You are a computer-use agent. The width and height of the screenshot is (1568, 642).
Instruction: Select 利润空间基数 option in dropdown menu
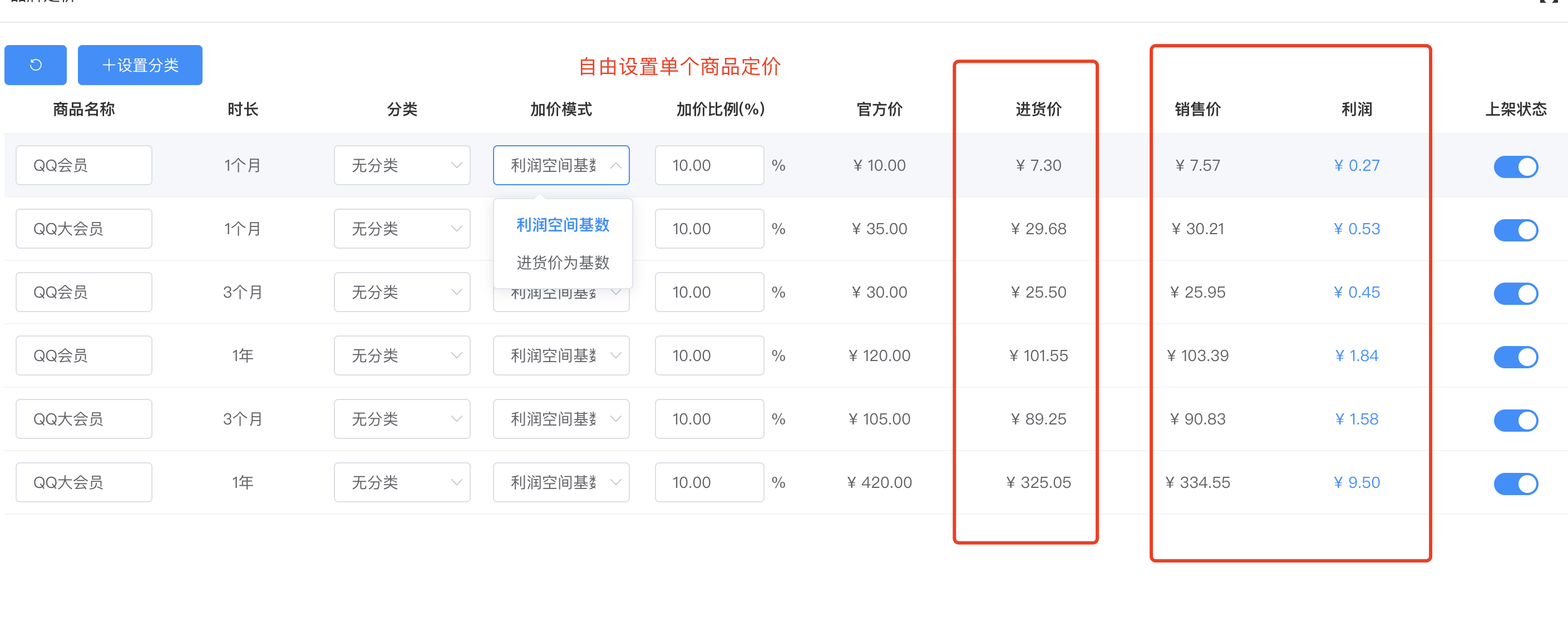pos(563,225)
